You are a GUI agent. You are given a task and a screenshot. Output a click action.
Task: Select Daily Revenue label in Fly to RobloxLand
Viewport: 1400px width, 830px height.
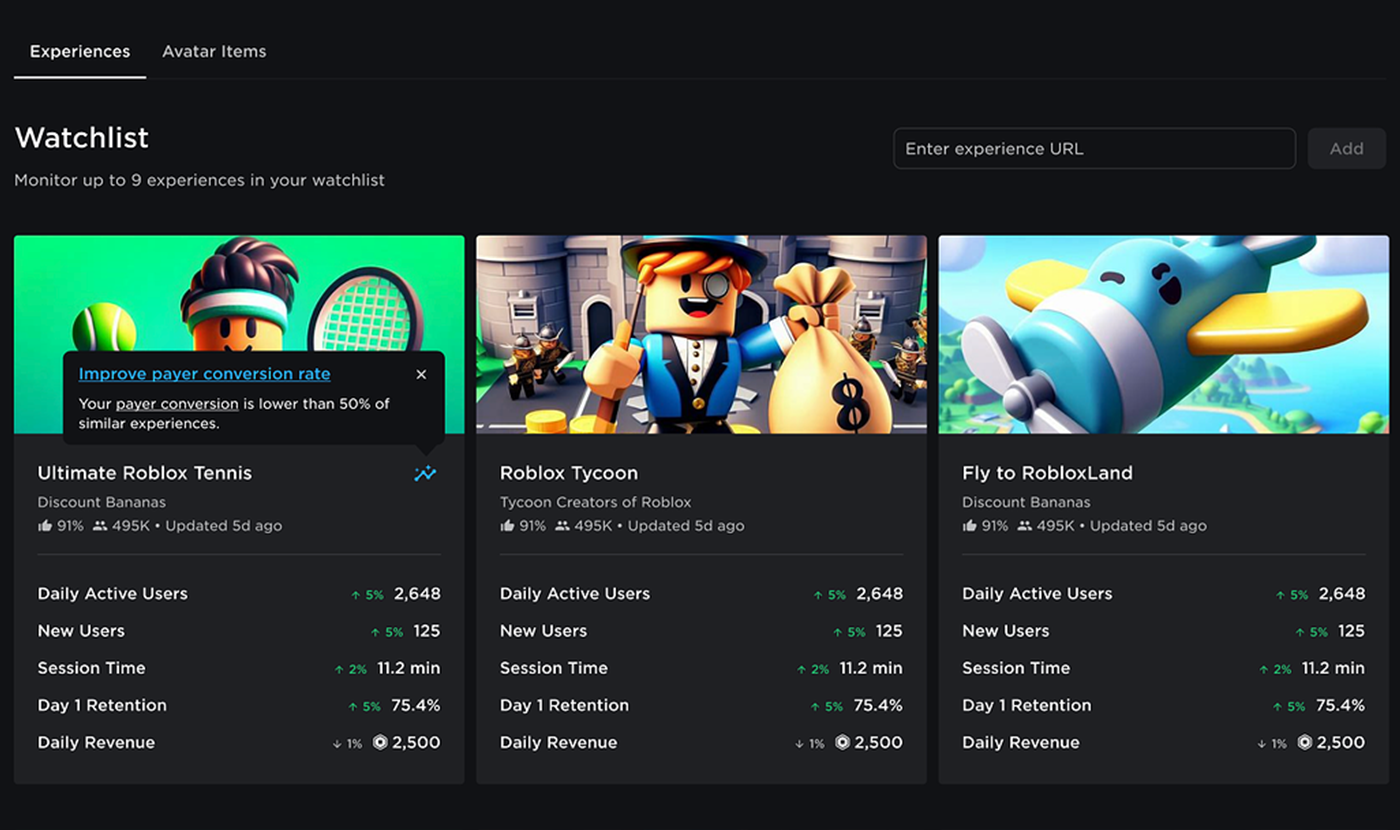tap(1020, 742)
